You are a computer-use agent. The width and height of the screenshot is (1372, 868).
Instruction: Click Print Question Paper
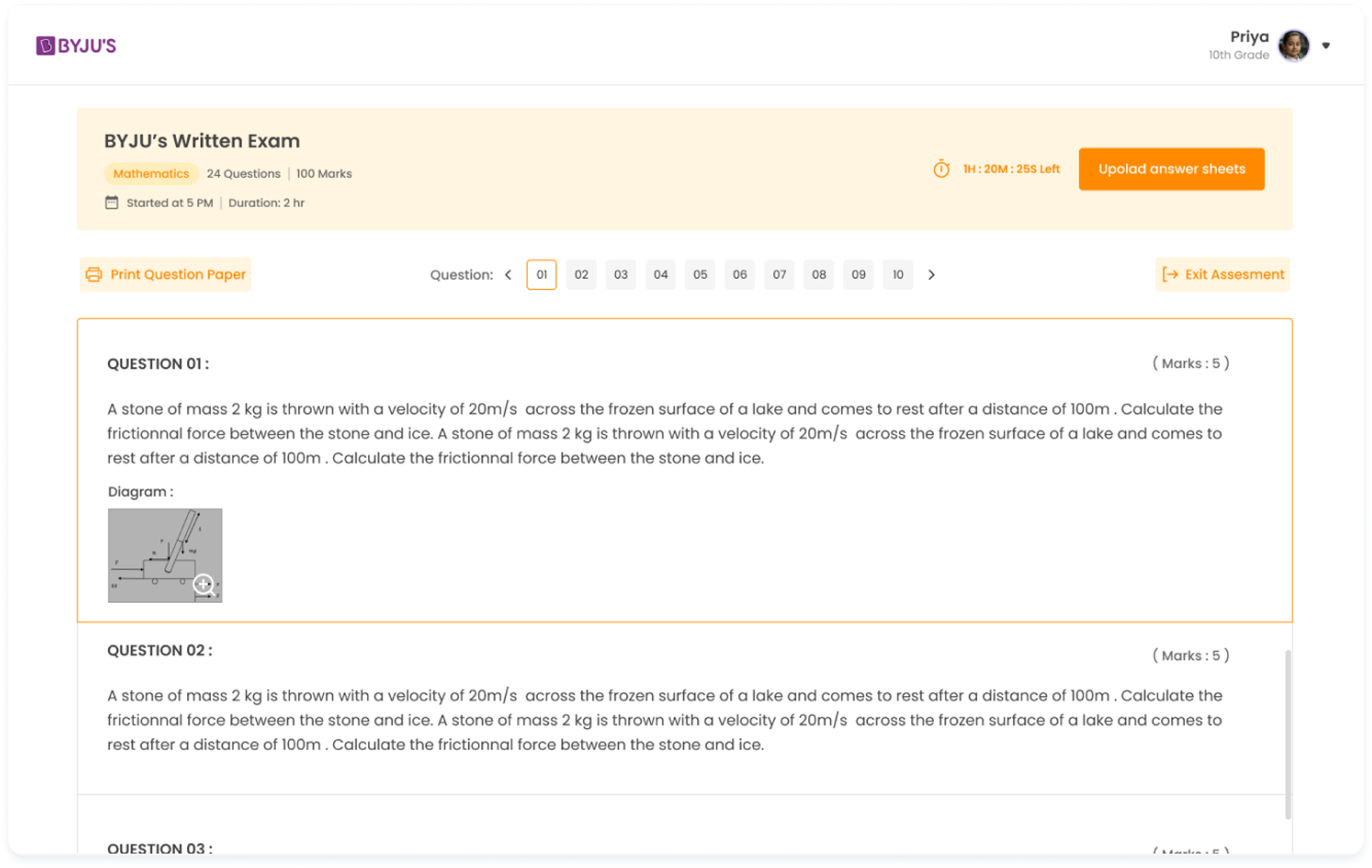[x=165, y=275]
